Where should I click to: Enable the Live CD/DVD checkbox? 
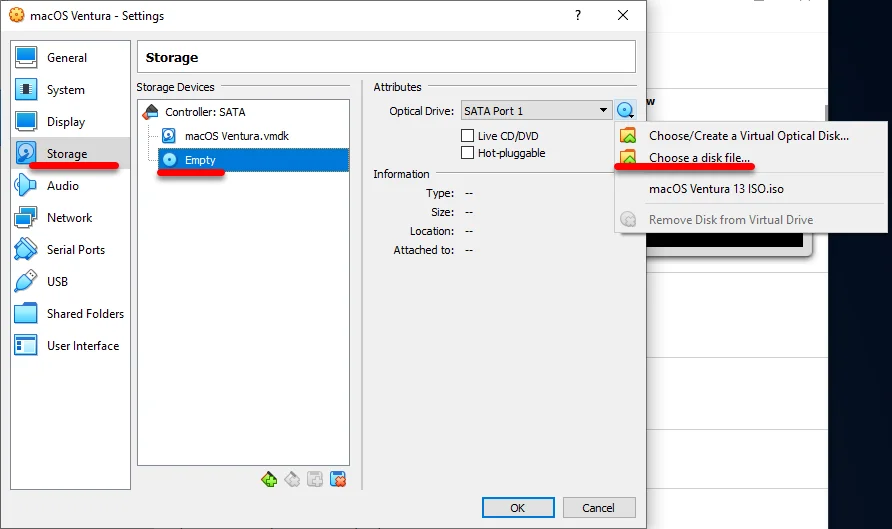467,135
